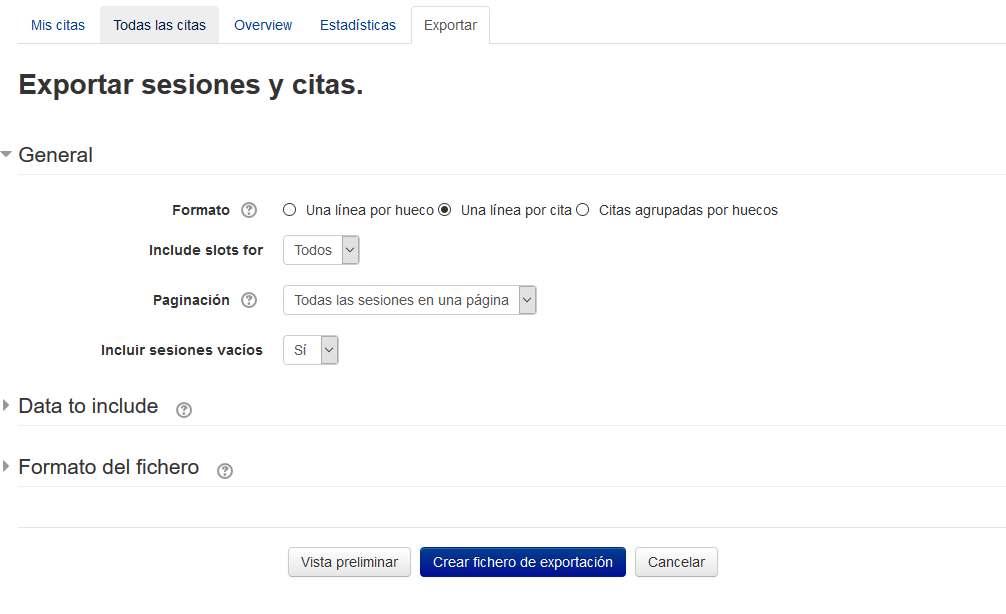
Task: Open help icon for Data to include
Action: tap(184, 409)
